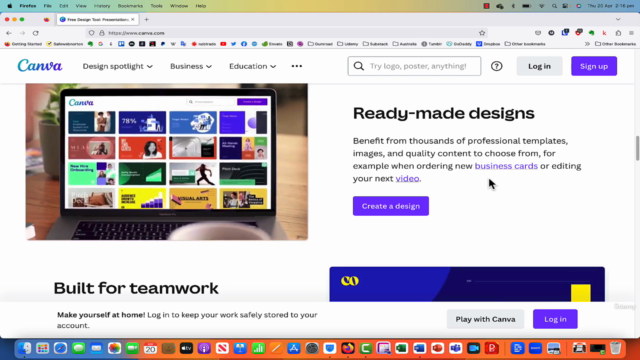Image resolution: width=640 pixels, height=360 pixels.
Task: Expand the Business dropdown menu
Action: (x=191, y=66)
